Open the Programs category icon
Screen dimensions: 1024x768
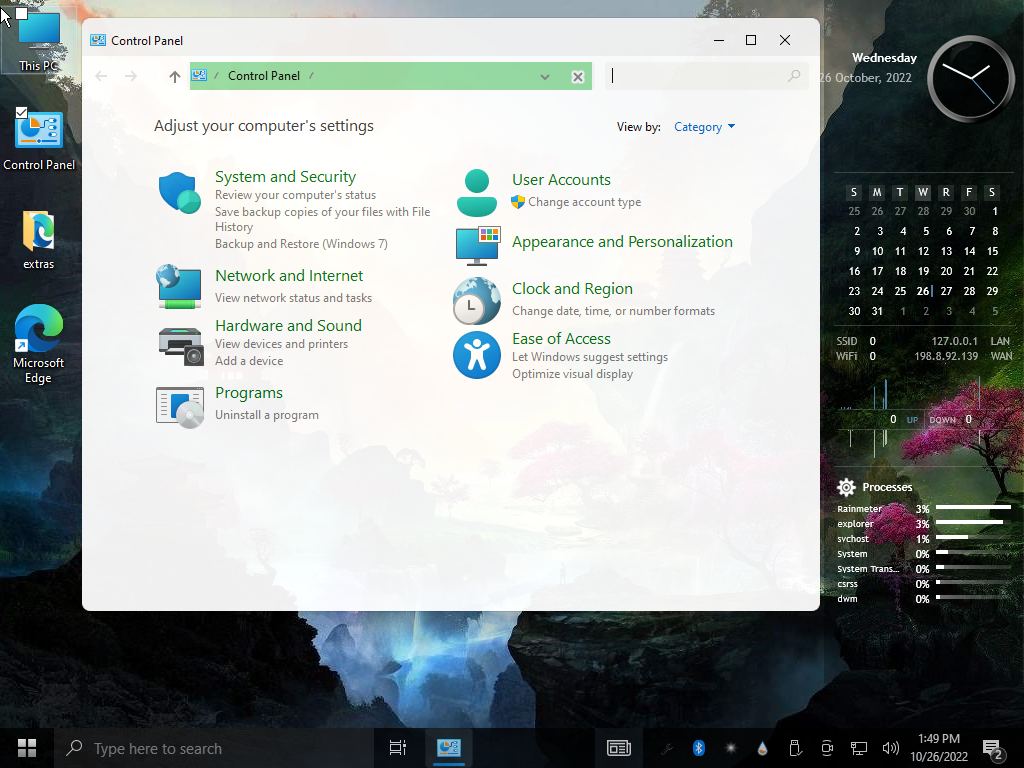pos(180,406)
